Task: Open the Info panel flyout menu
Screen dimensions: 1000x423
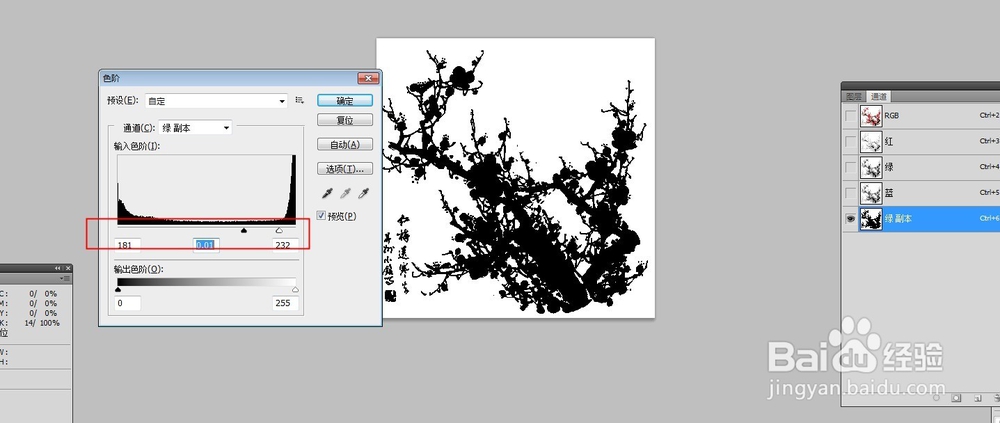Action: point(64,279)
